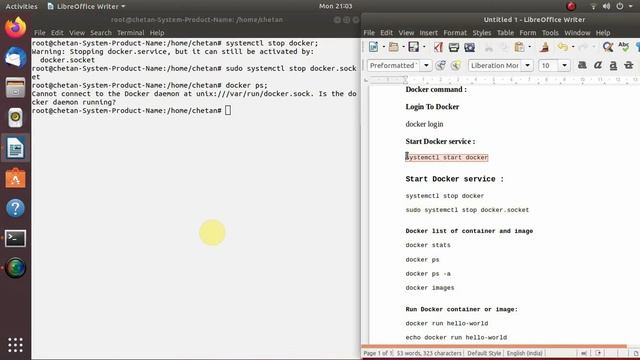Image resolution: width=640 pixels, height=360 pixels.
Task: Click the Terminal icon in the dock
Action: [x=16, y=238]
